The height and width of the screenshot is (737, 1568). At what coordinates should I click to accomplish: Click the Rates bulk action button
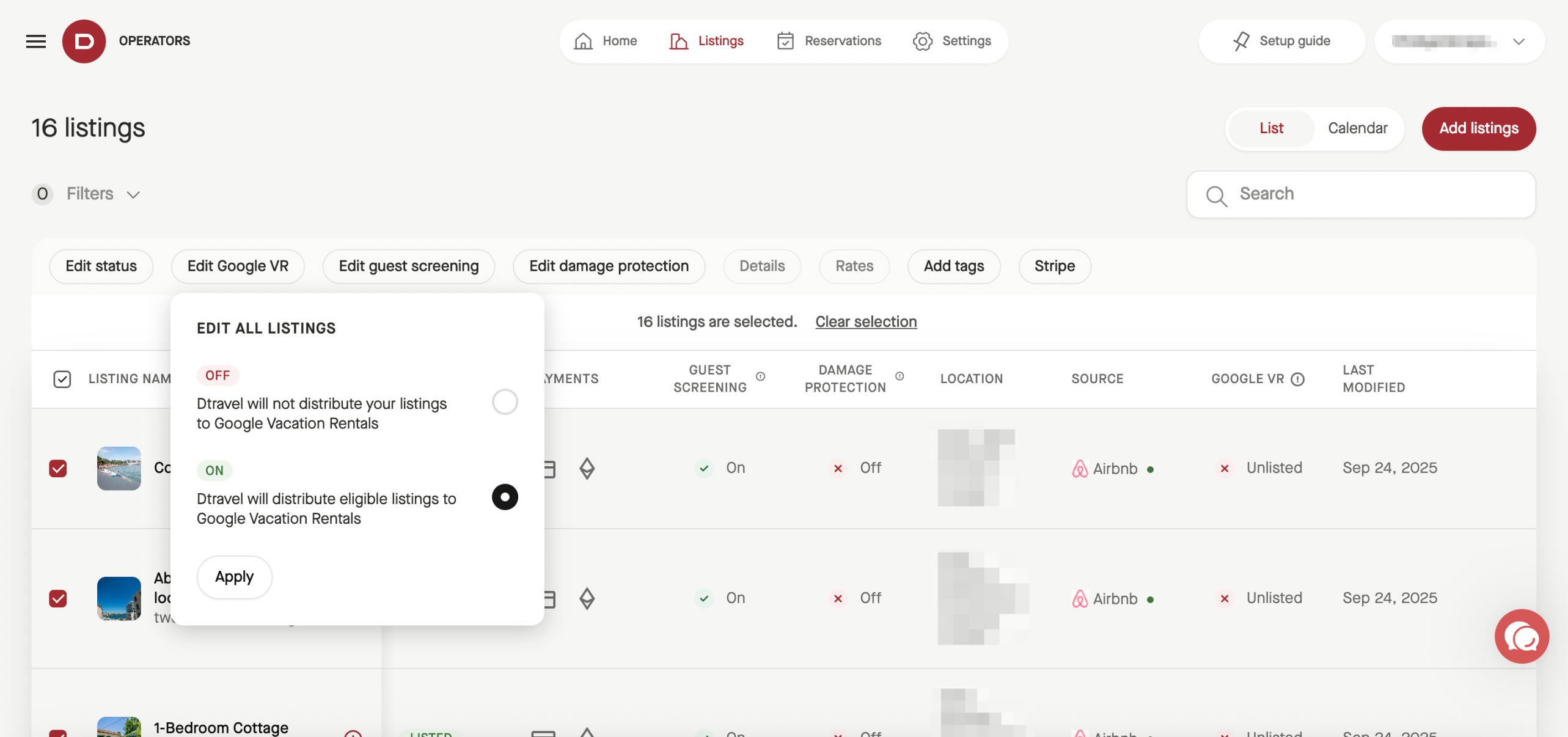854,266
